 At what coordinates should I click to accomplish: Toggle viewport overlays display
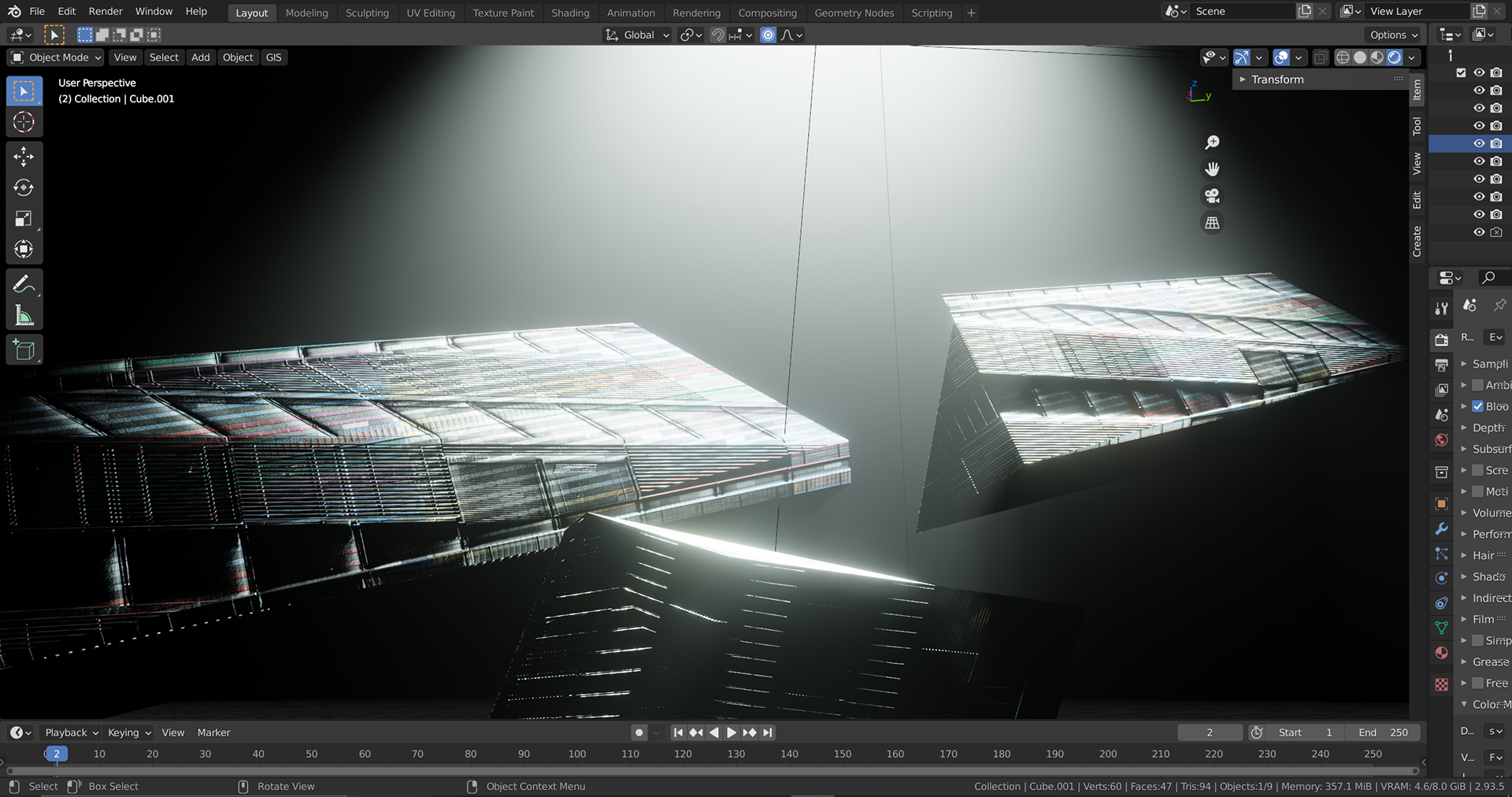click(1281, 57)
